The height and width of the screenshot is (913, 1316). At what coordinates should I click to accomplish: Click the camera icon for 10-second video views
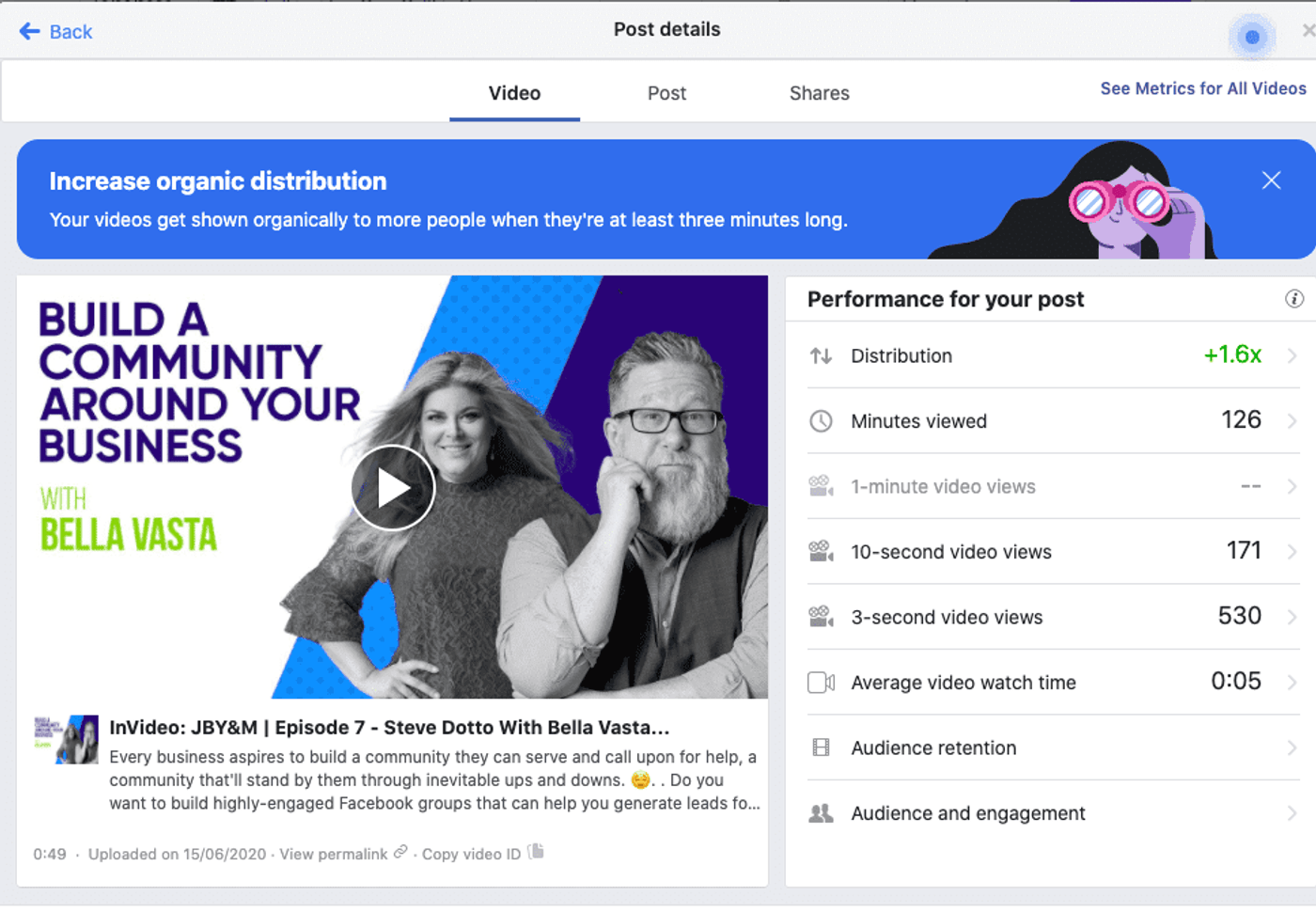pos(821,552)
